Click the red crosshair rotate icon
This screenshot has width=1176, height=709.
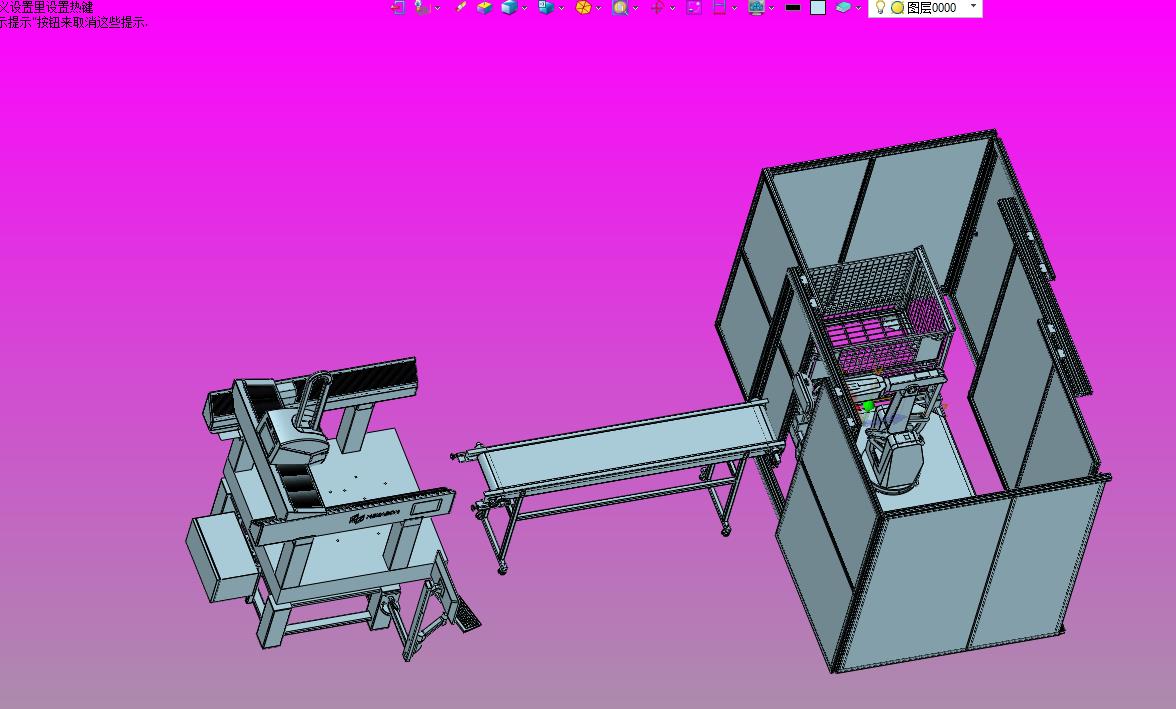pos(657,8)
